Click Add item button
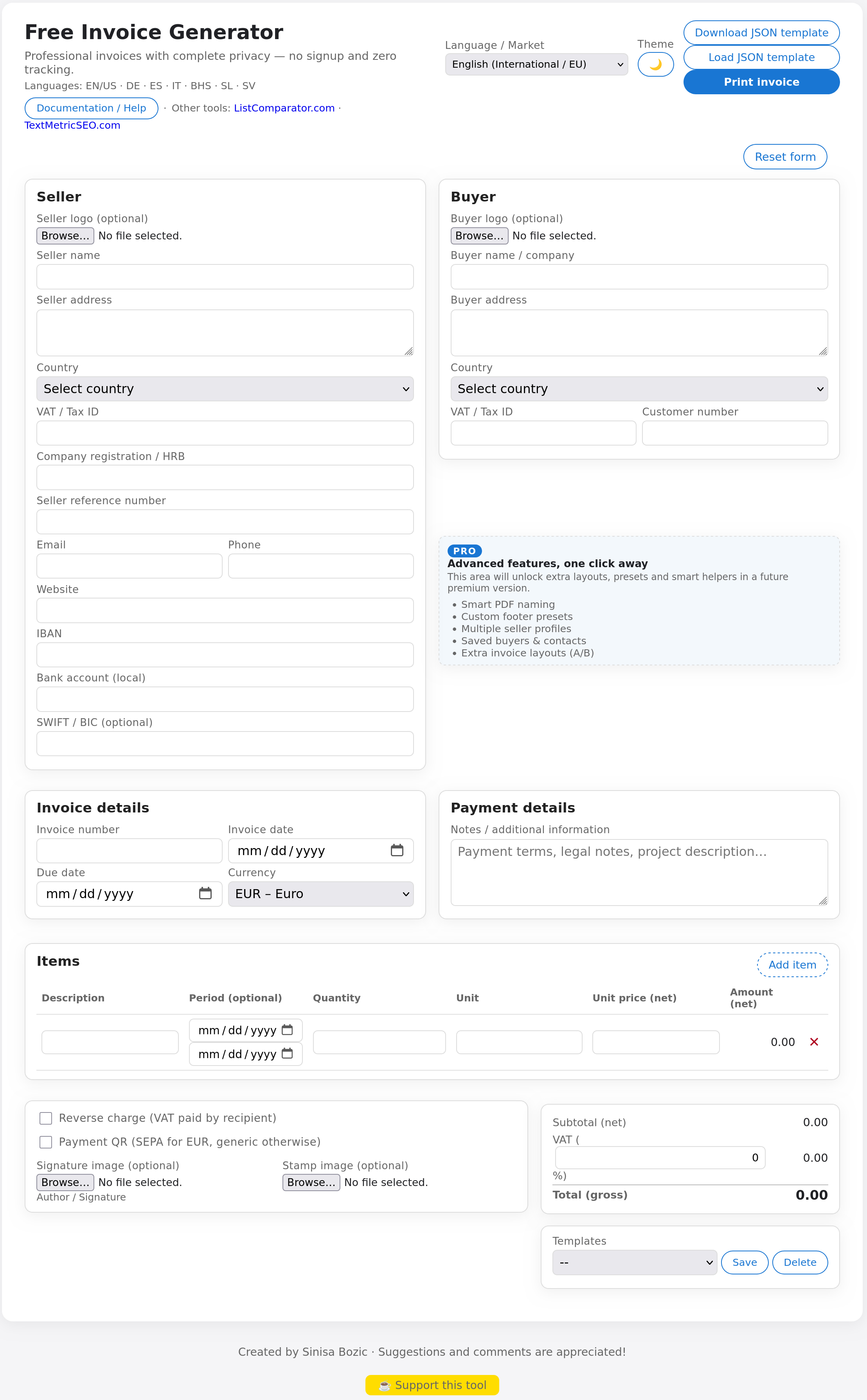The width and height of the screenshot is (867, 1400). tap(792, 964)
